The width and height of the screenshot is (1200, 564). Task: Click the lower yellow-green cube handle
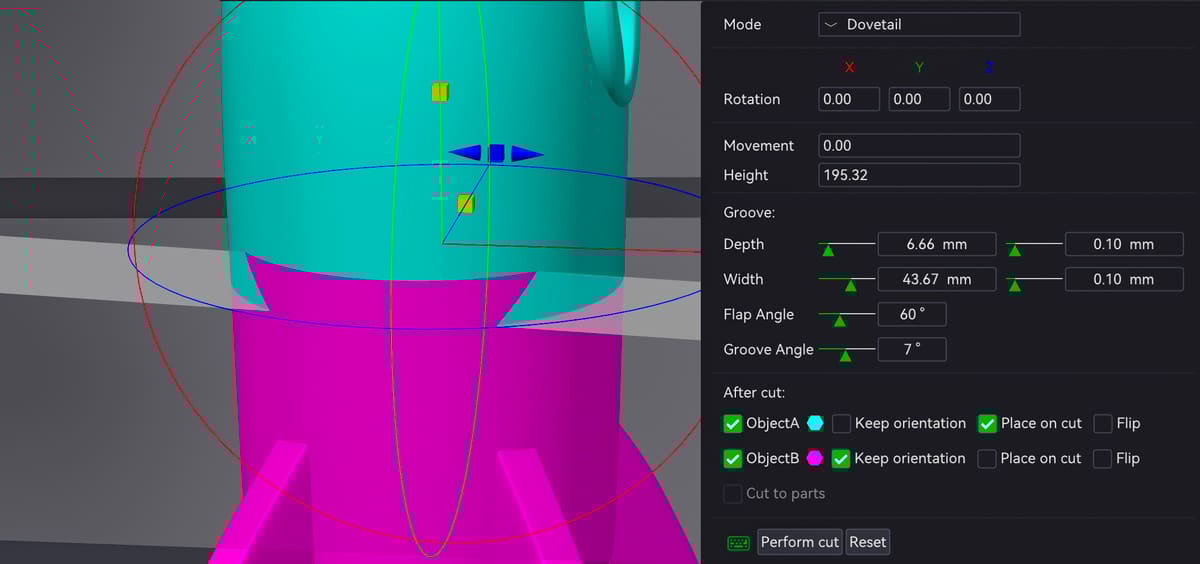click(465, 203)
